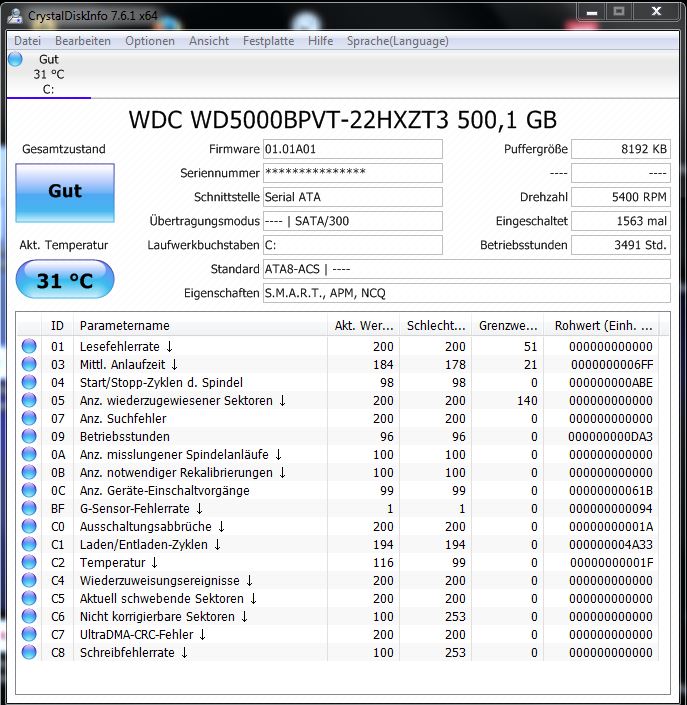Click status icon of ID C2 Temperatur row

(x=29, y=562)
